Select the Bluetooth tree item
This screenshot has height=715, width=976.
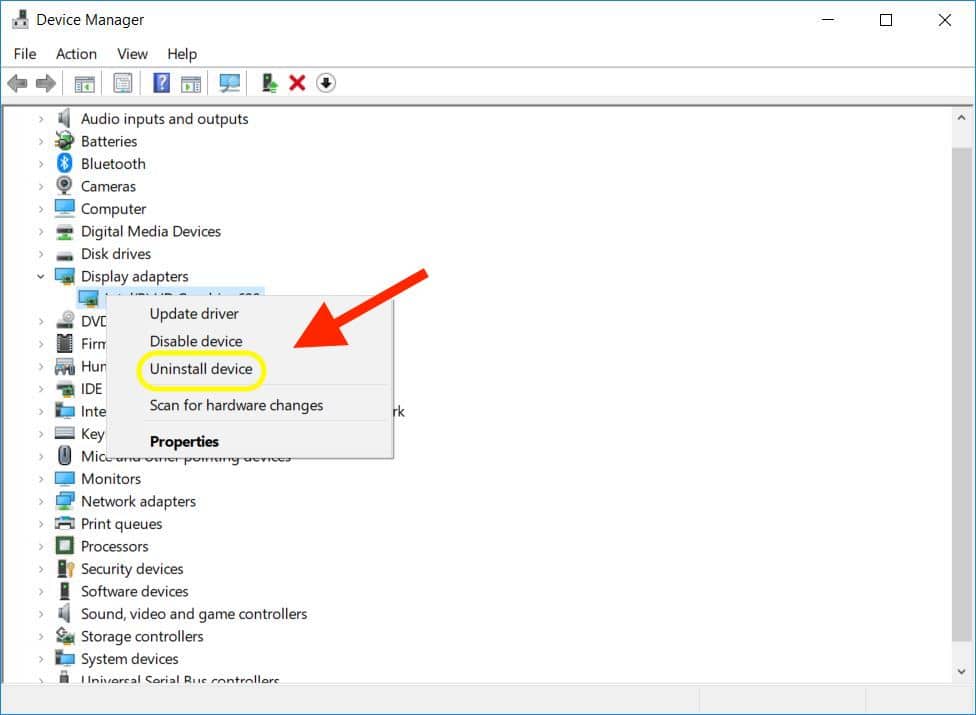coord(113,164)
